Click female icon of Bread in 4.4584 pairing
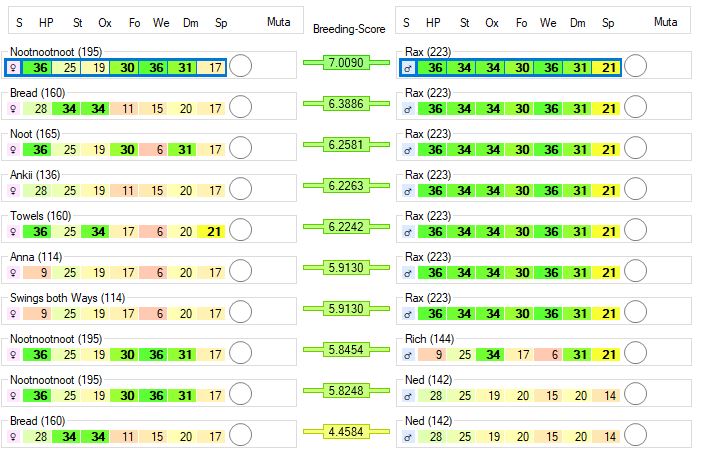Screen dimensions: 706x460 click(14, 437)
